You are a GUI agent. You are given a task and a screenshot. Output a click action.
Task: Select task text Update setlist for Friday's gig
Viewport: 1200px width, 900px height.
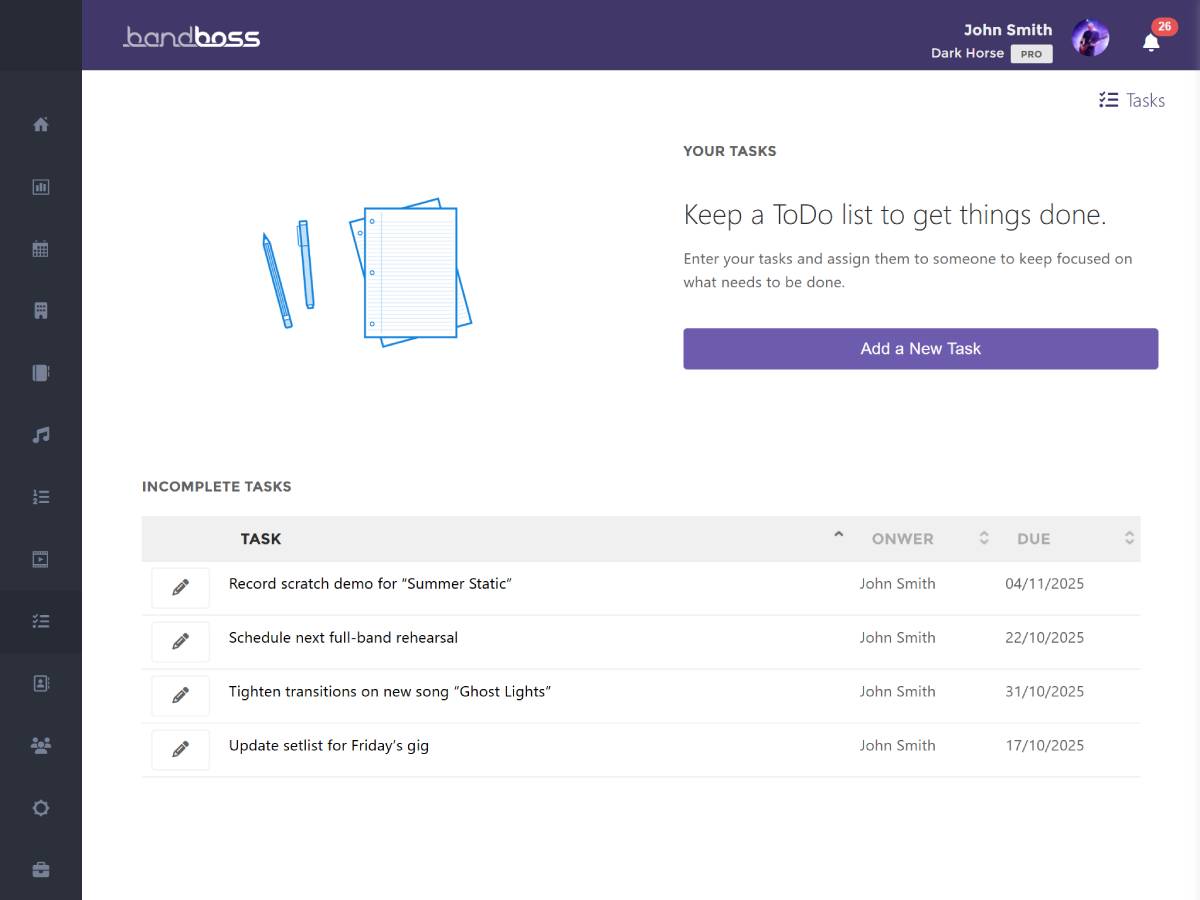coord(329,746)
